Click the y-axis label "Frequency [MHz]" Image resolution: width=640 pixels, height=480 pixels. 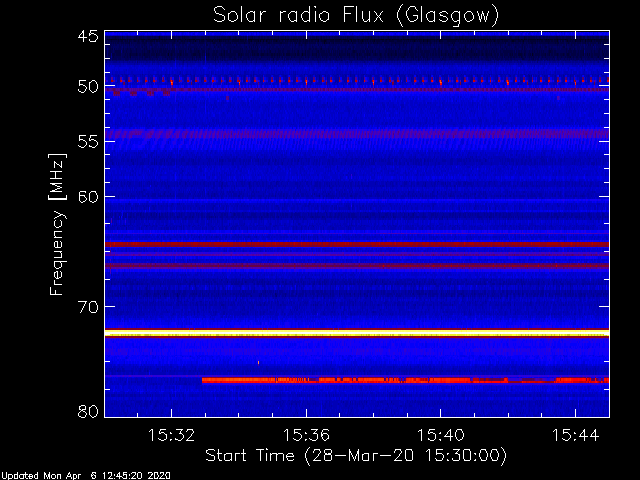click(x=57, y=224)
